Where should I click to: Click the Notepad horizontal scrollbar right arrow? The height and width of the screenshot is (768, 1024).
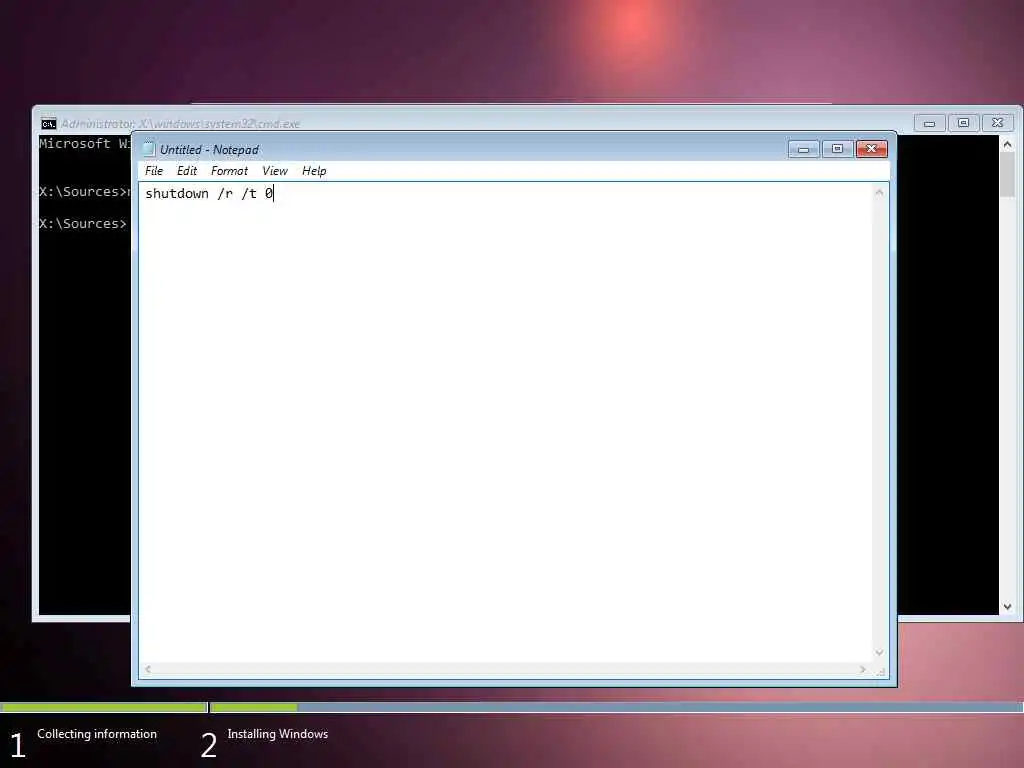click(863, 669)
